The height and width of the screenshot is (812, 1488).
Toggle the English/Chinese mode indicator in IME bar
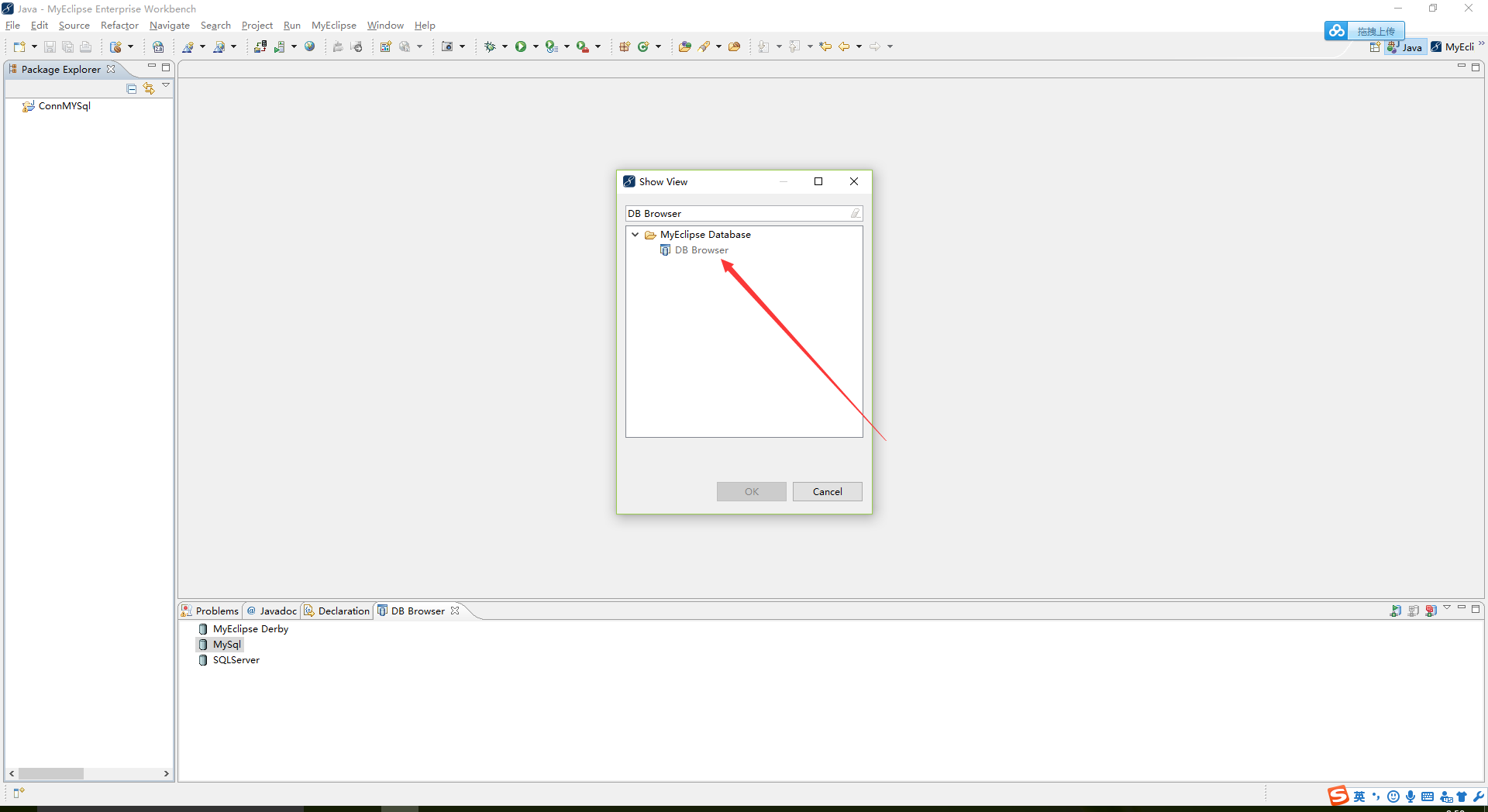point(1359,797)
